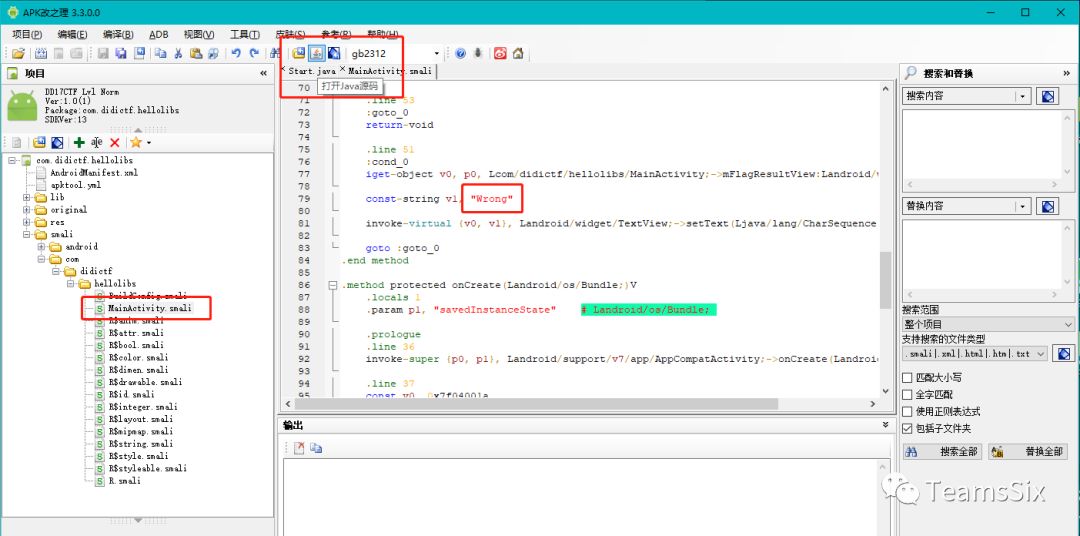Collapse the project panel with « arrows
This screenshot has height=536, width=1080.
point(263,73)
